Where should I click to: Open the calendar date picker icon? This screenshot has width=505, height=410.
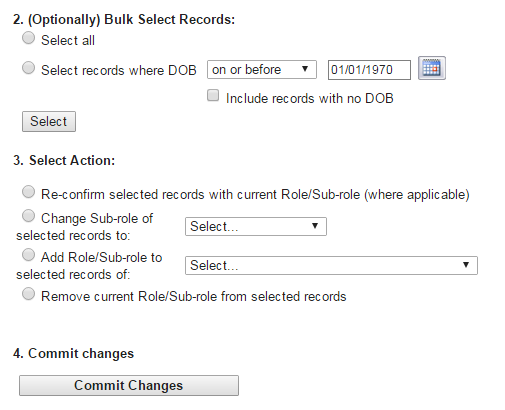(x=432, y=68)
